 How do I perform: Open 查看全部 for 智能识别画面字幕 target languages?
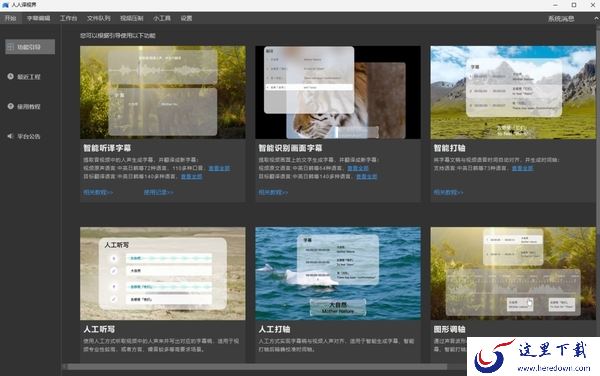pyautogui.click(x=367, y=177)
